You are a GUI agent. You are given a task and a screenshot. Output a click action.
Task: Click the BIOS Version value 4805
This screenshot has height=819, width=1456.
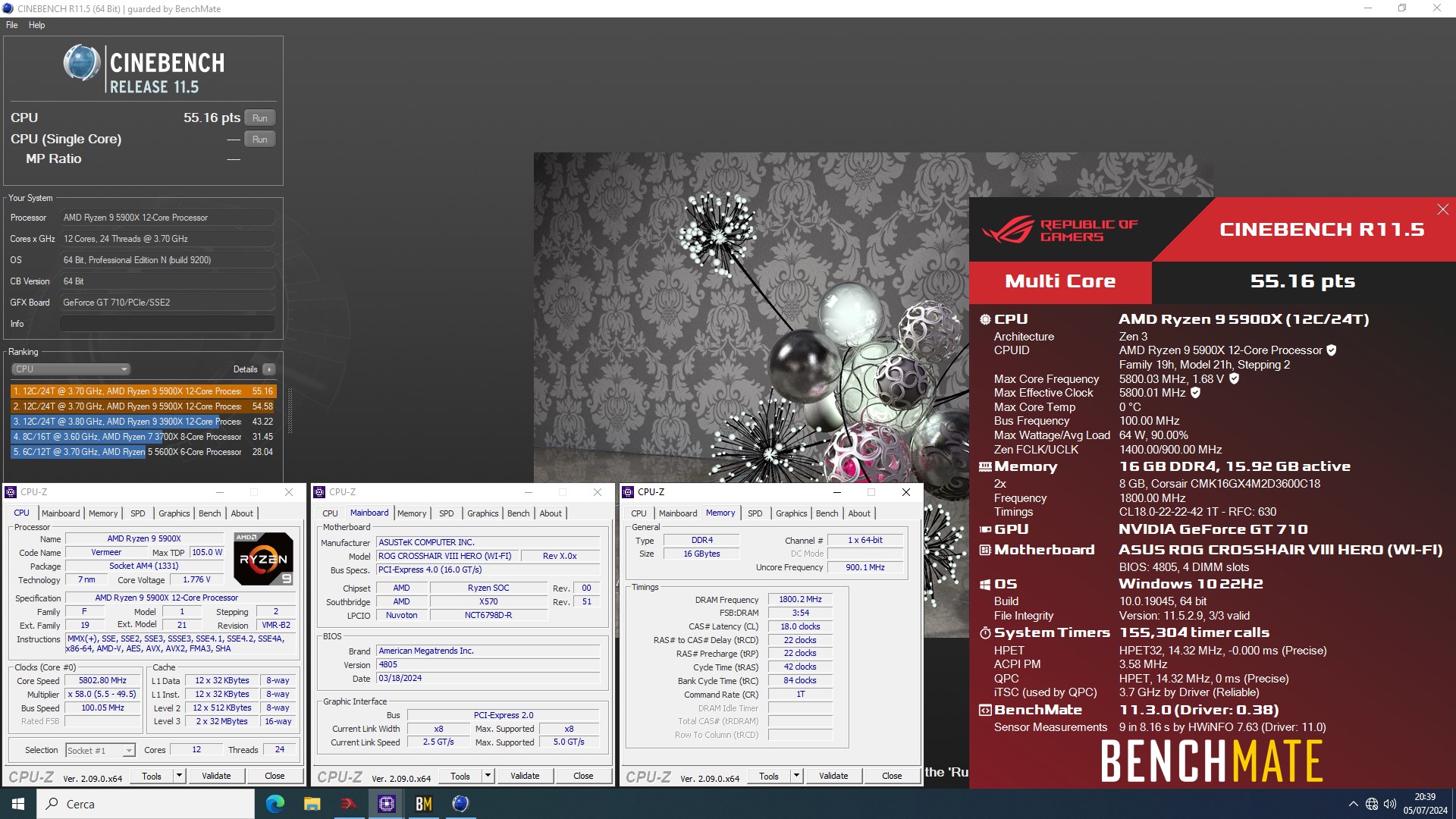[x=489, y=664]
